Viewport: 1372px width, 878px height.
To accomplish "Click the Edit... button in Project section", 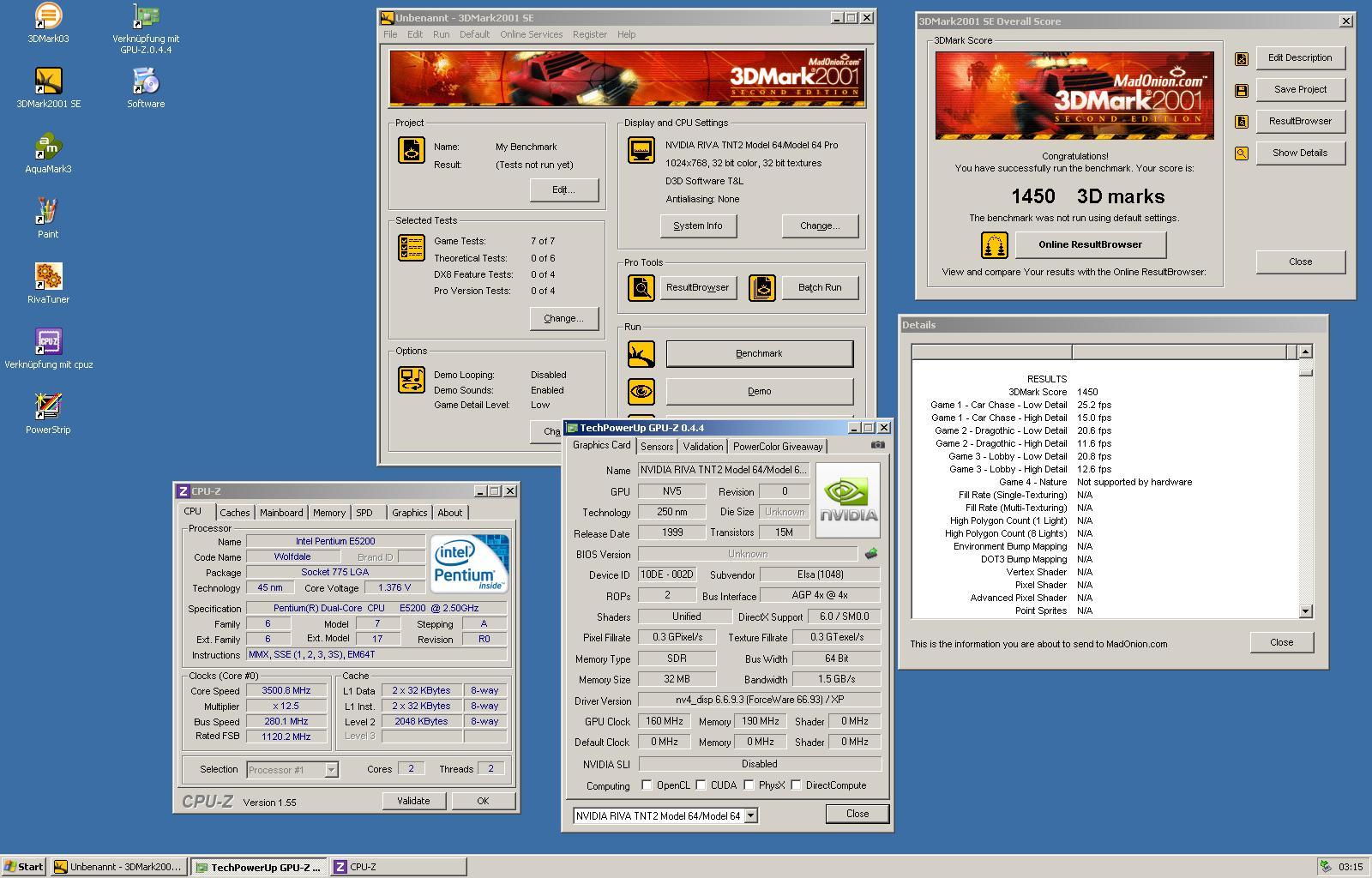I will pyautogui.click(x=563, y=190).
